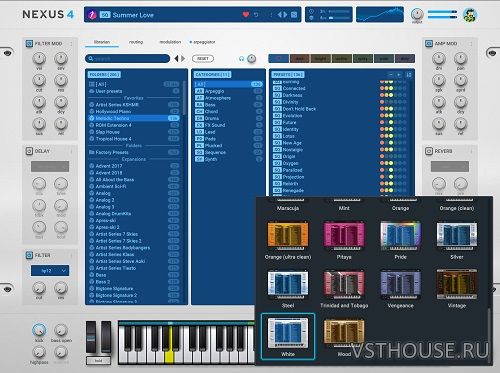The height and width of the screenshot is (373, 500).
Task: Select the Don't Hold Back preset
Action: [x=340, y=109]
